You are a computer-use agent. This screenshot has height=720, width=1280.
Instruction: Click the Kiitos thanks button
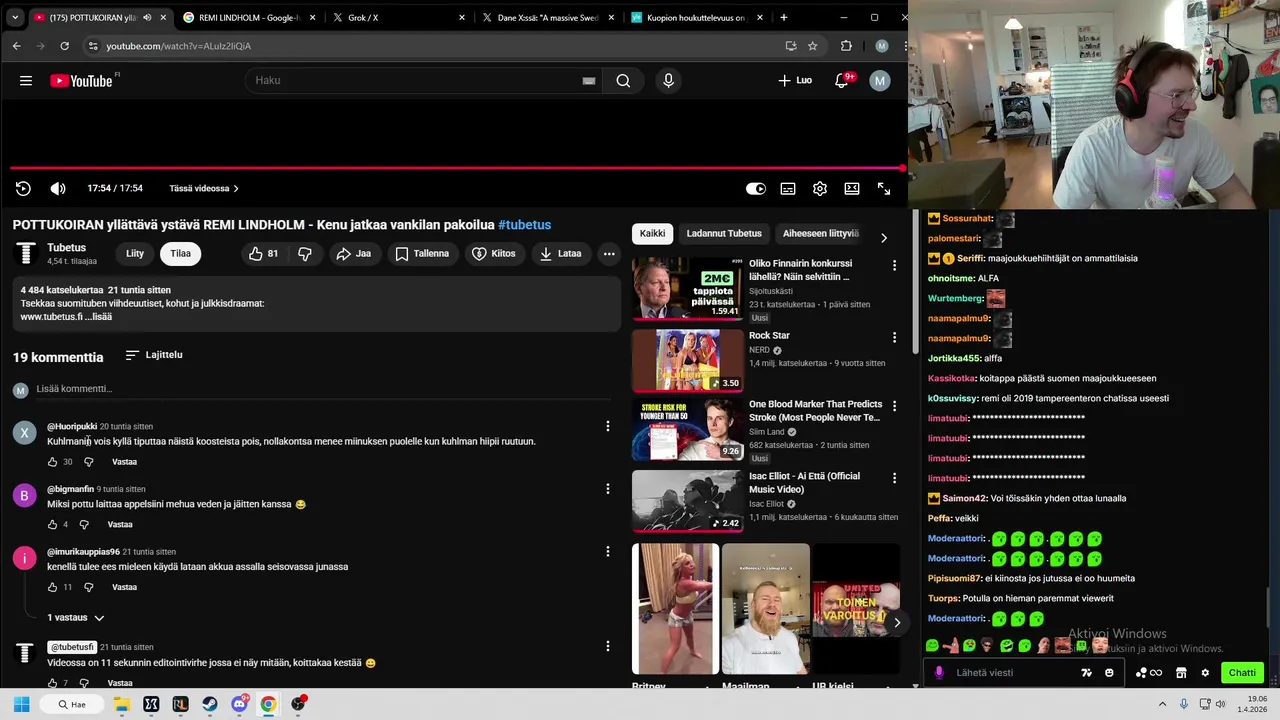(494, 254)
